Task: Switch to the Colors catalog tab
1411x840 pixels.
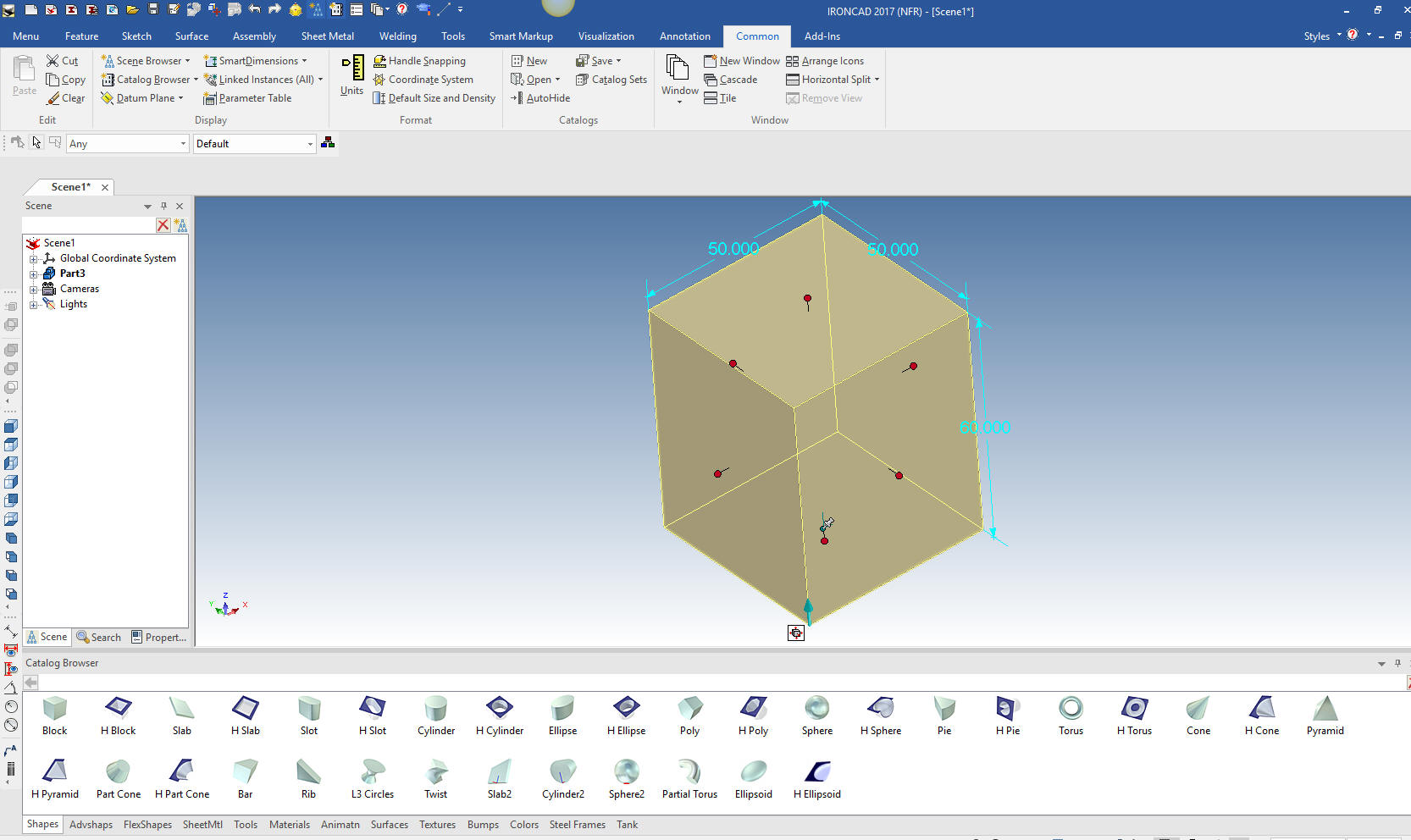Action: point(523,825)
